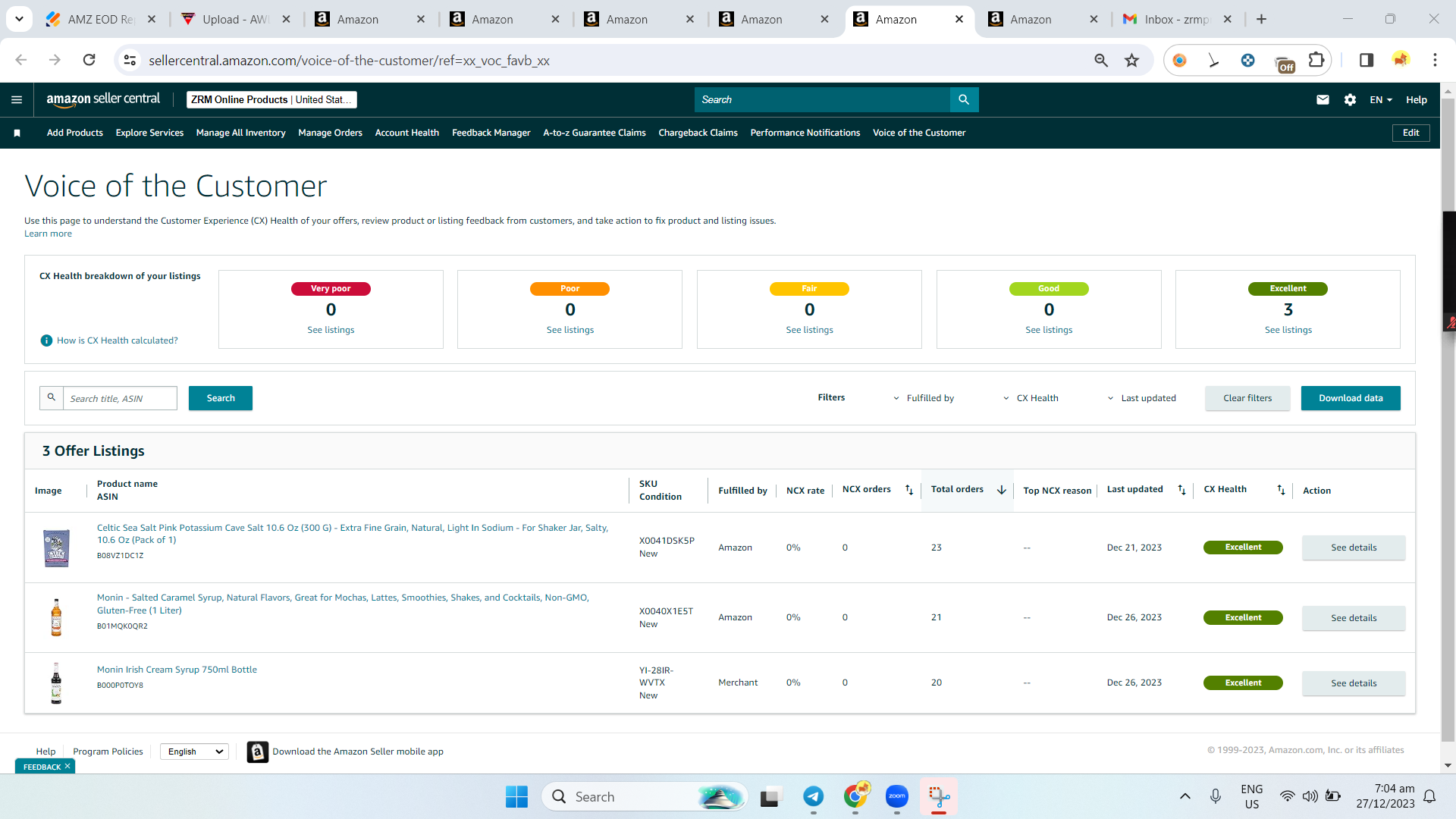The image size is (1456, 819).
Task: Click the Download data button
Action: click(x=1350, y=398)
